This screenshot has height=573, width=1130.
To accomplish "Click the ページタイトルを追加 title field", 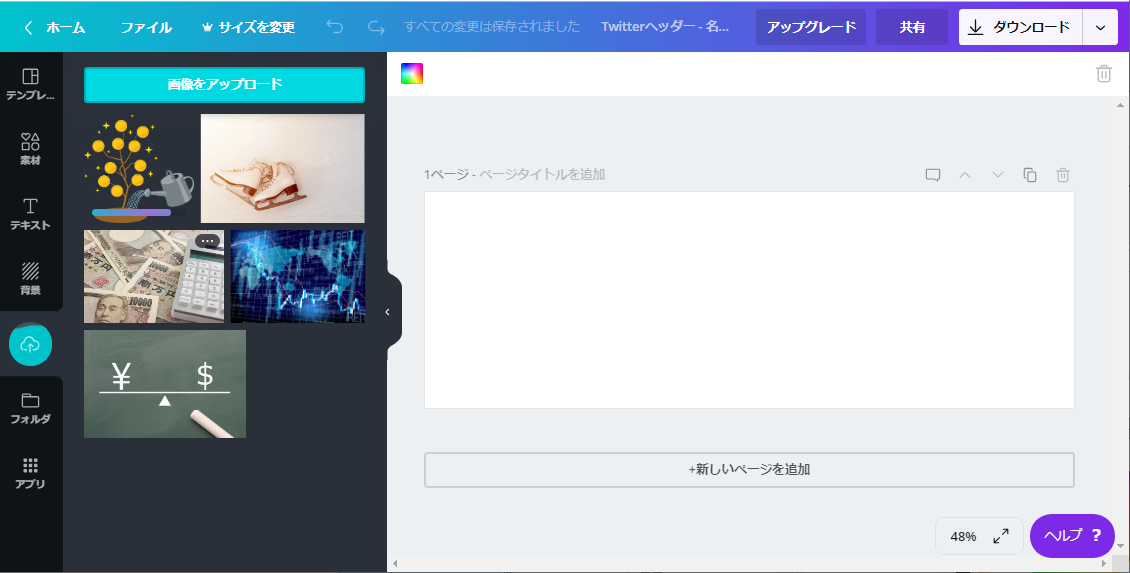I will (x=541, y=175).
